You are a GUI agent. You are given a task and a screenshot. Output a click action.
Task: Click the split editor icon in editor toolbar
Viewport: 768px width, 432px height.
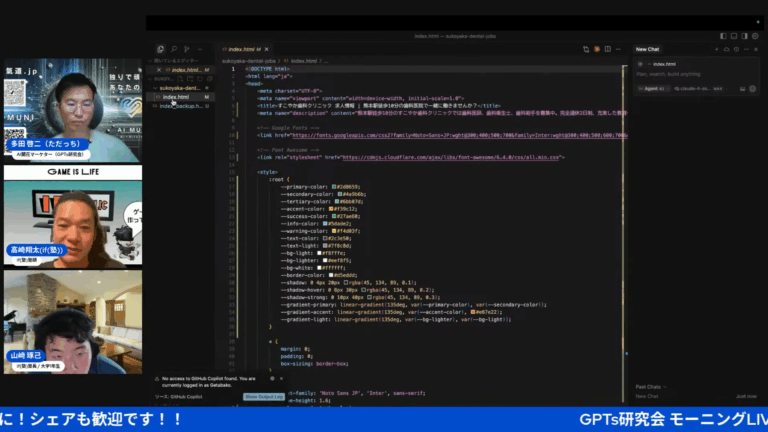tap(607, 49)
